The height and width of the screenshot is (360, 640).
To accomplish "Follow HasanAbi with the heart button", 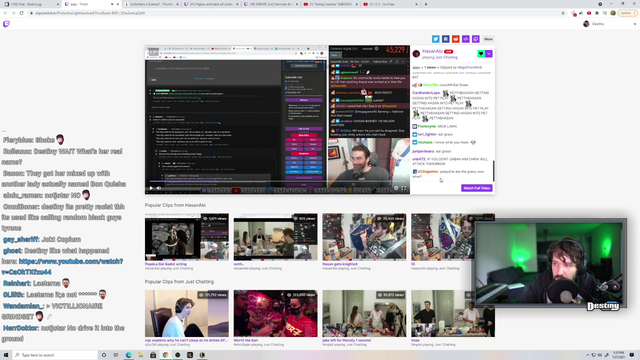I will click(x=481, y=54).
